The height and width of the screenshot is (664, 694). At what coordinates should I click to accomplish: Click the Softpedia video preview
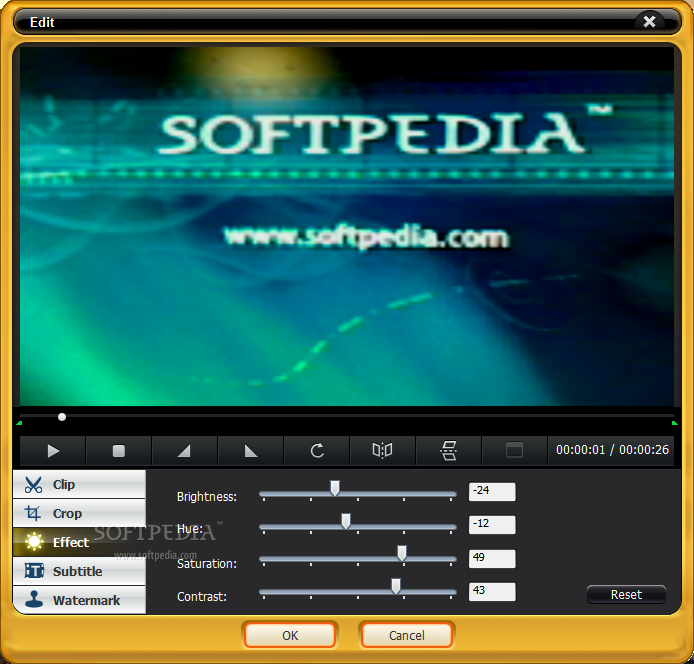click(347, 226)
